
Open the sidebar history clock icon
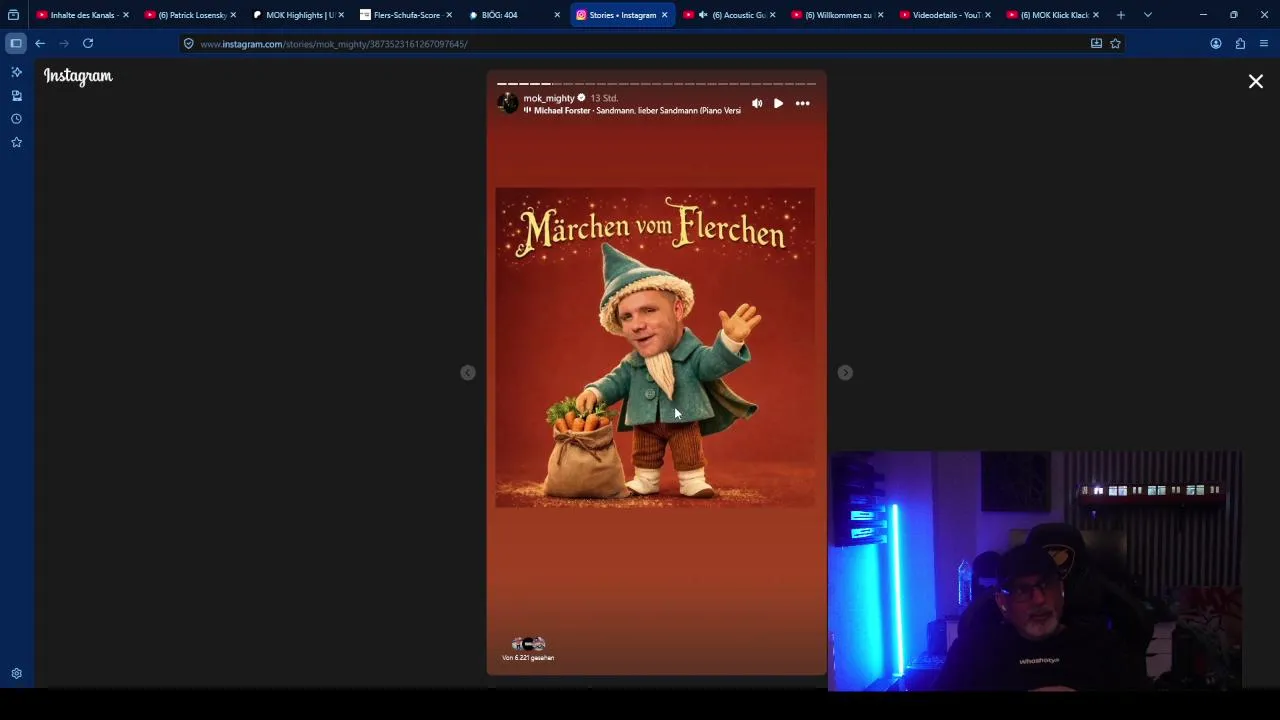click(16, 118)
